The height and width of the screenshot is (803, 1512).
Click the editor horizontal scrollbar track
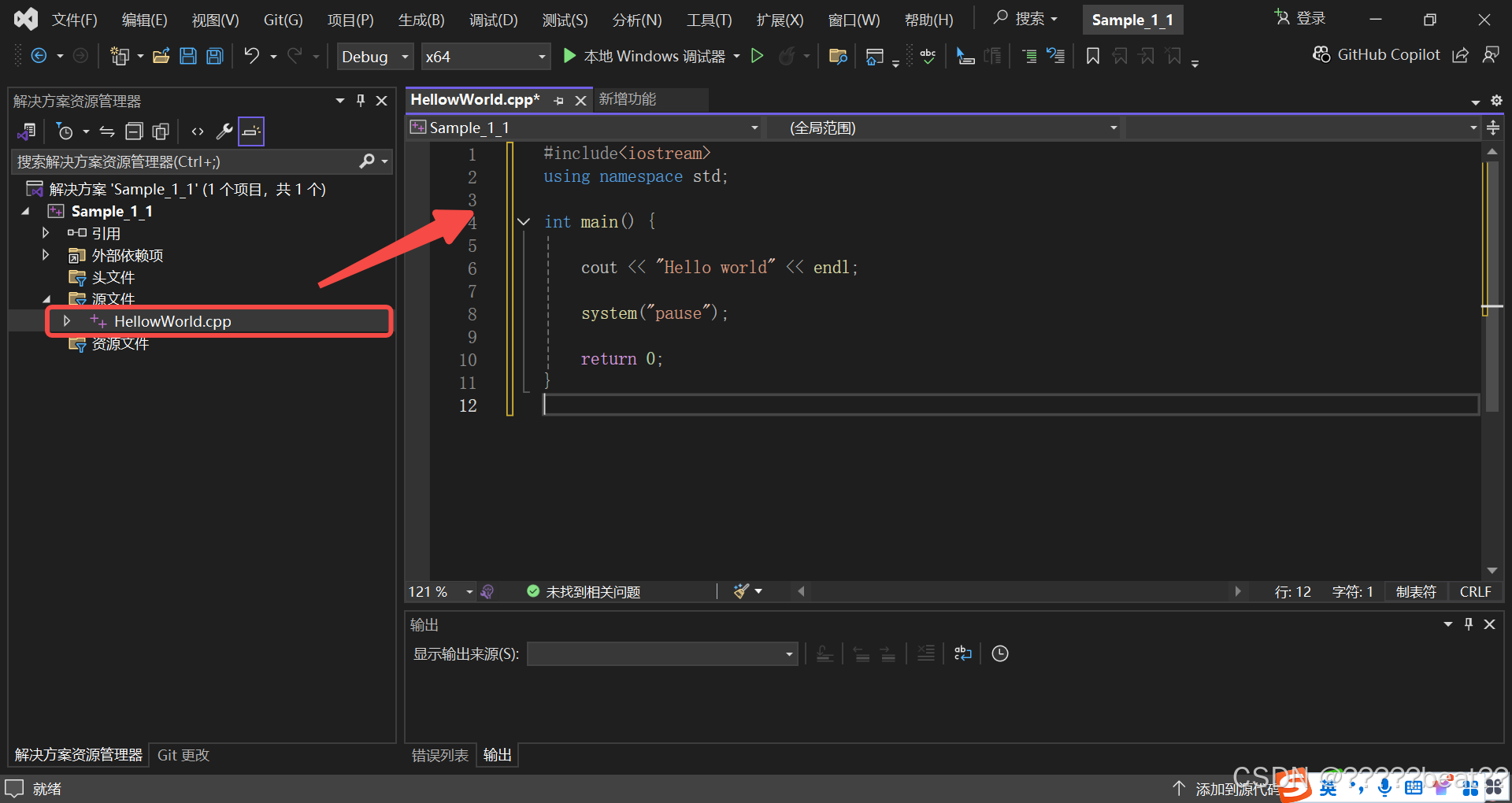tap(1019, 591)
